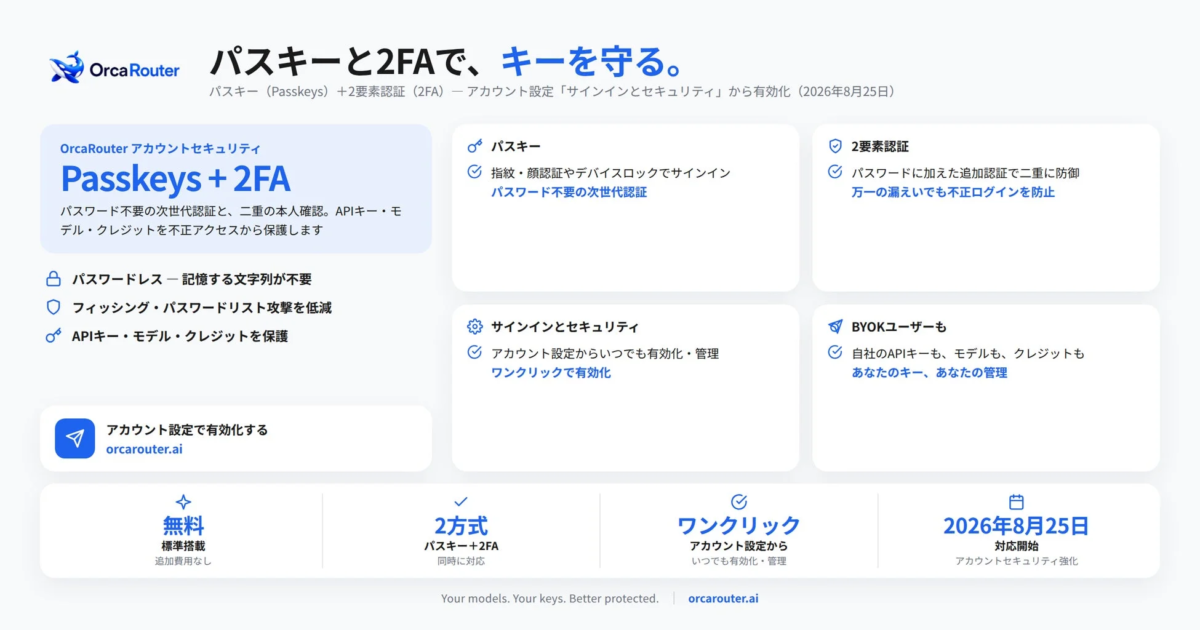
Task: Click the check-circle icon above ワンクリック
Action: click(739, 502)
